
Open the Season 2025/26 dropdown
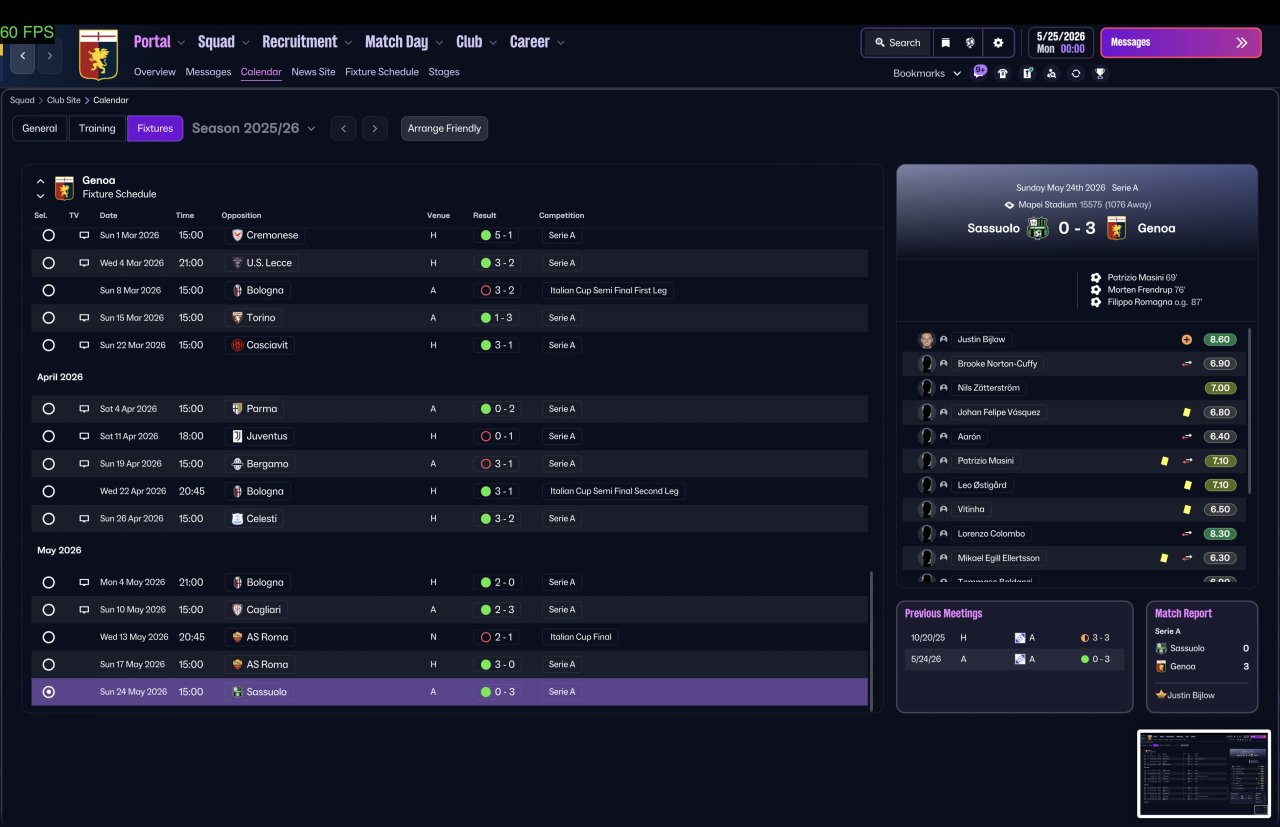[254, 128]
